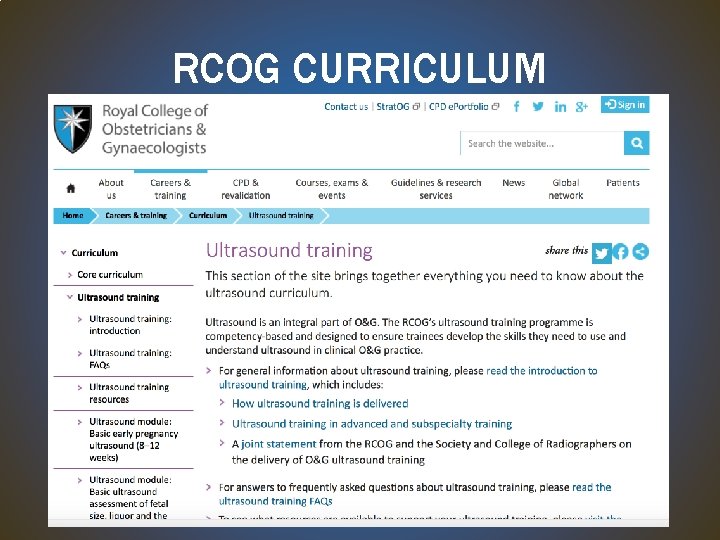Click the search the website field
Viewport: 720px width, 540px height.
(542, 143)
